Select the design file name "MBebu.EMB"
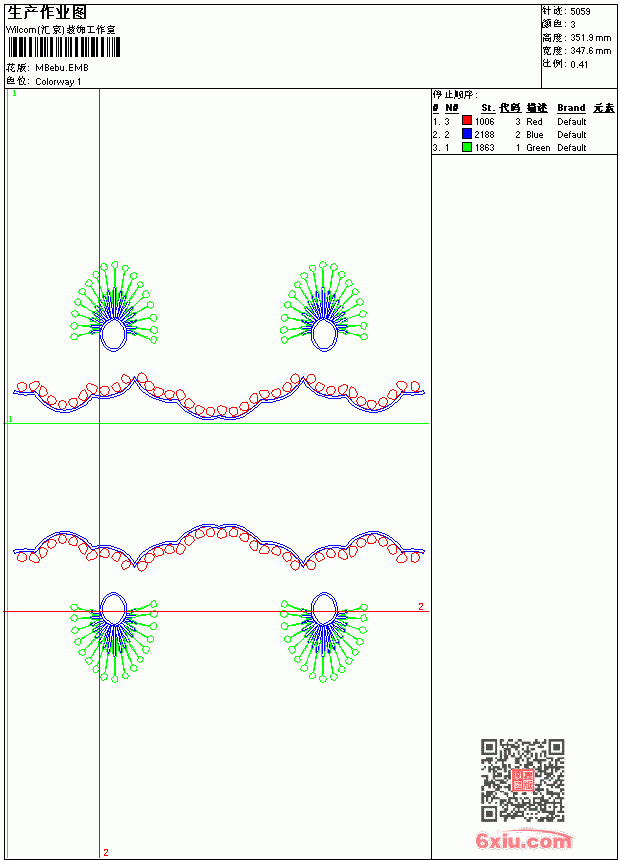This screenshot has height=860, width=620. [x=62, y=68]
